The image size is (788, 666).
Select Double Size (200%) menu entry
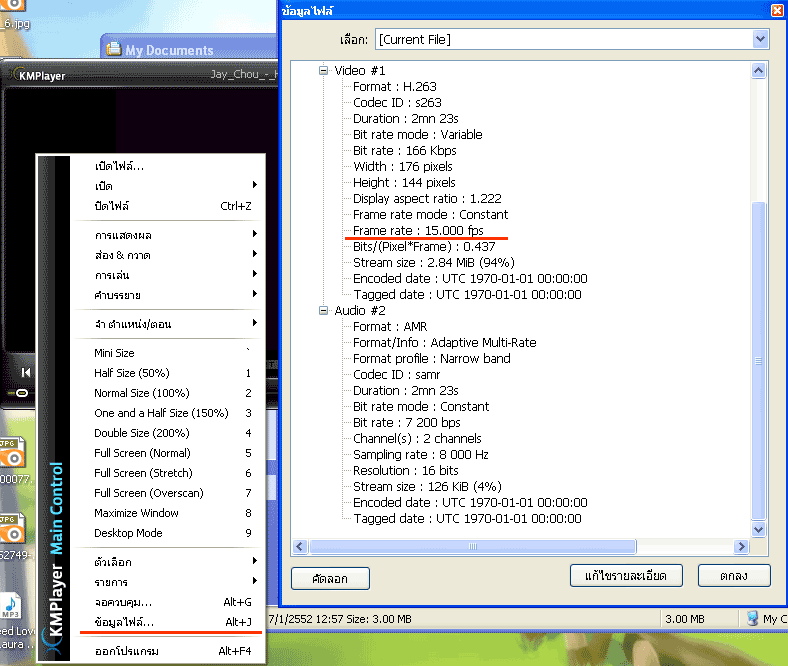(x=141, y=433)
